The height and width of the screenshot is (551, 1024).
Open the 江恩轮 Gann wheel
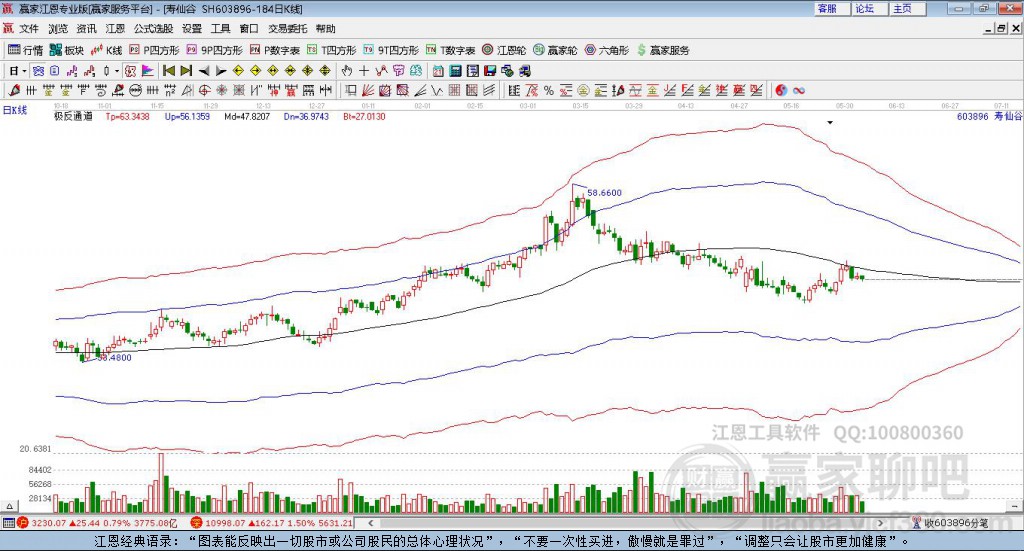pyautogui.click(x=504, y=50)
